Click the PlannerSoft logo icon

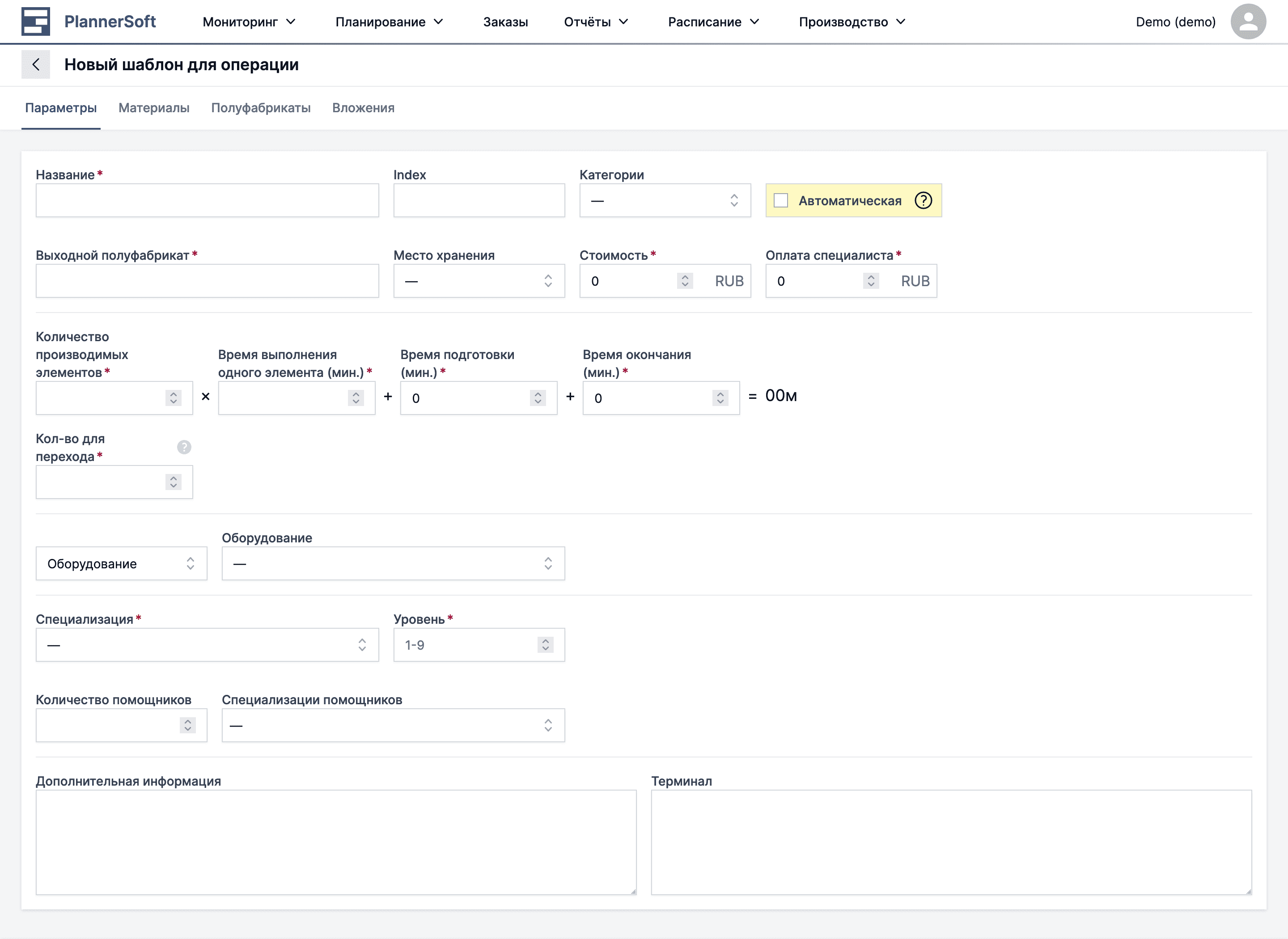[35, 21]
